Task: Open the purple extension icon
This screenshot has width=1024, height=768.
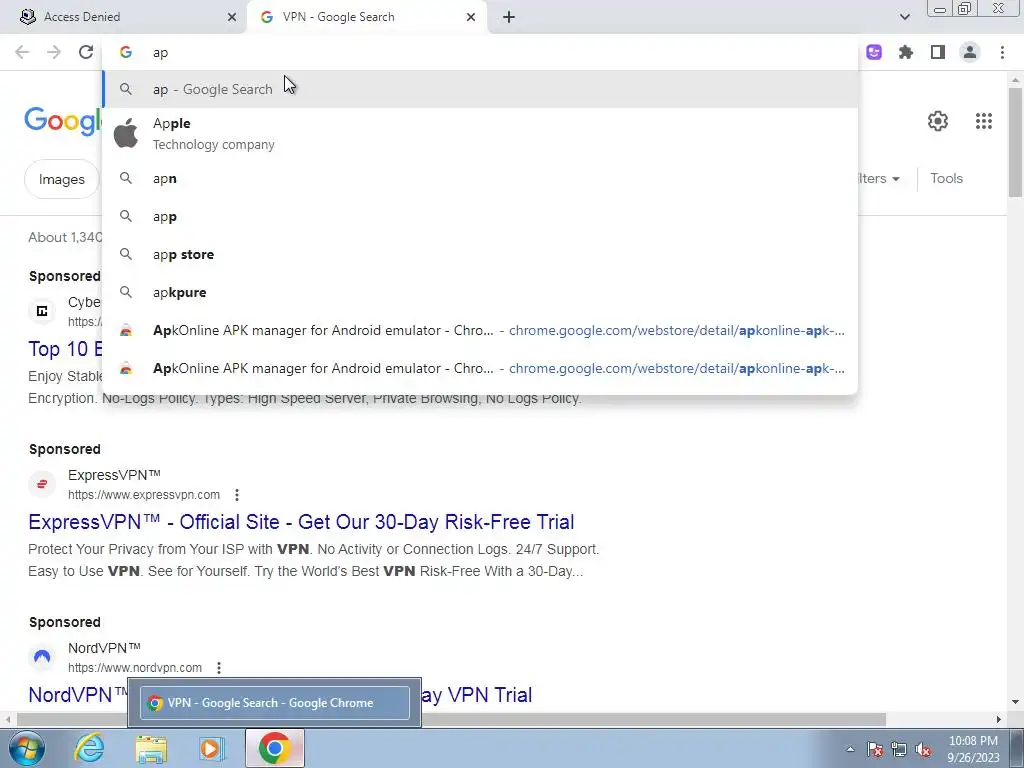Action: click(x=874, y=52)
